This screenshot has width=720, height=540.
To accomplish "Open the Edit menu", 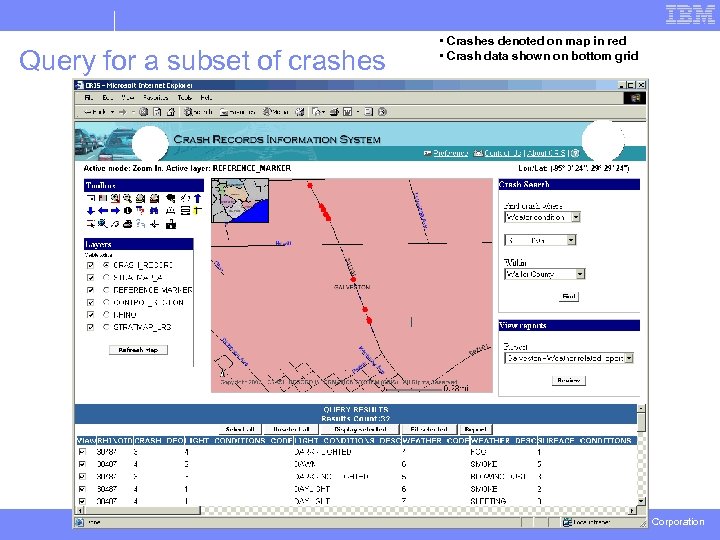I will coord(107,97).
